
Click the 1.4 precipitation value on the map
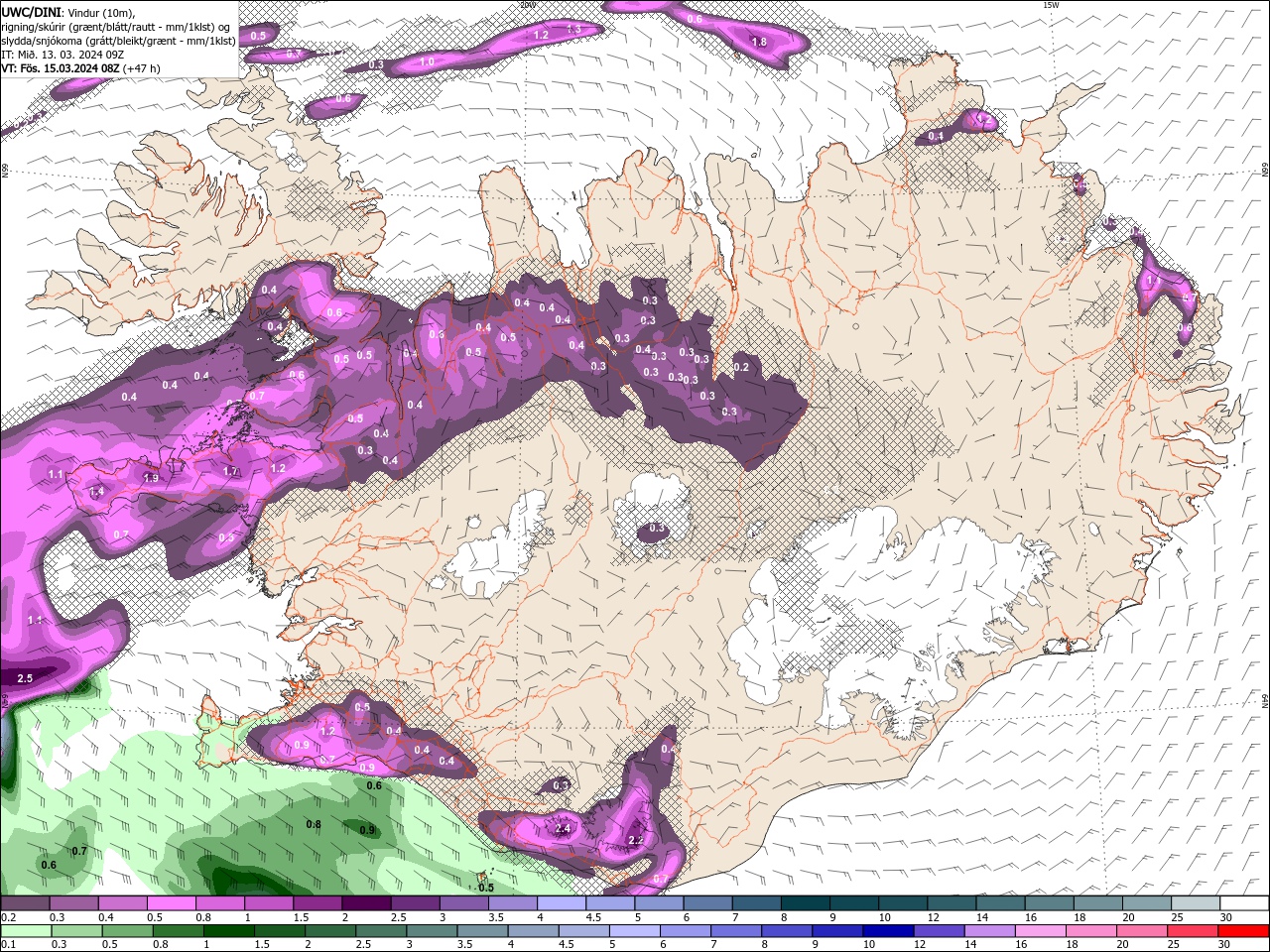pos(96,492)
